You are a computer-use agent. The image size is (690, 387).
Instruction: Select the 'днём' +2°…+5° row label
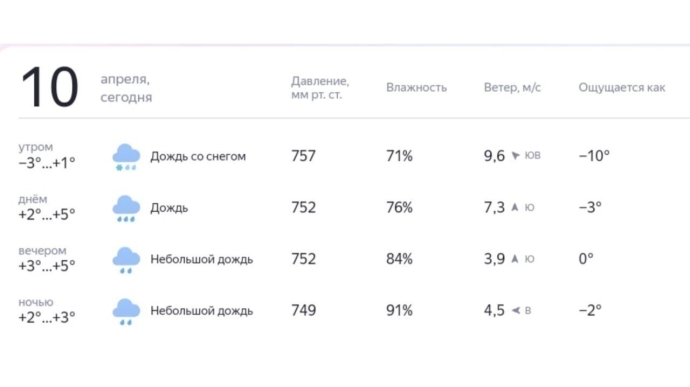pyautogui.click(x=47, y=207)
